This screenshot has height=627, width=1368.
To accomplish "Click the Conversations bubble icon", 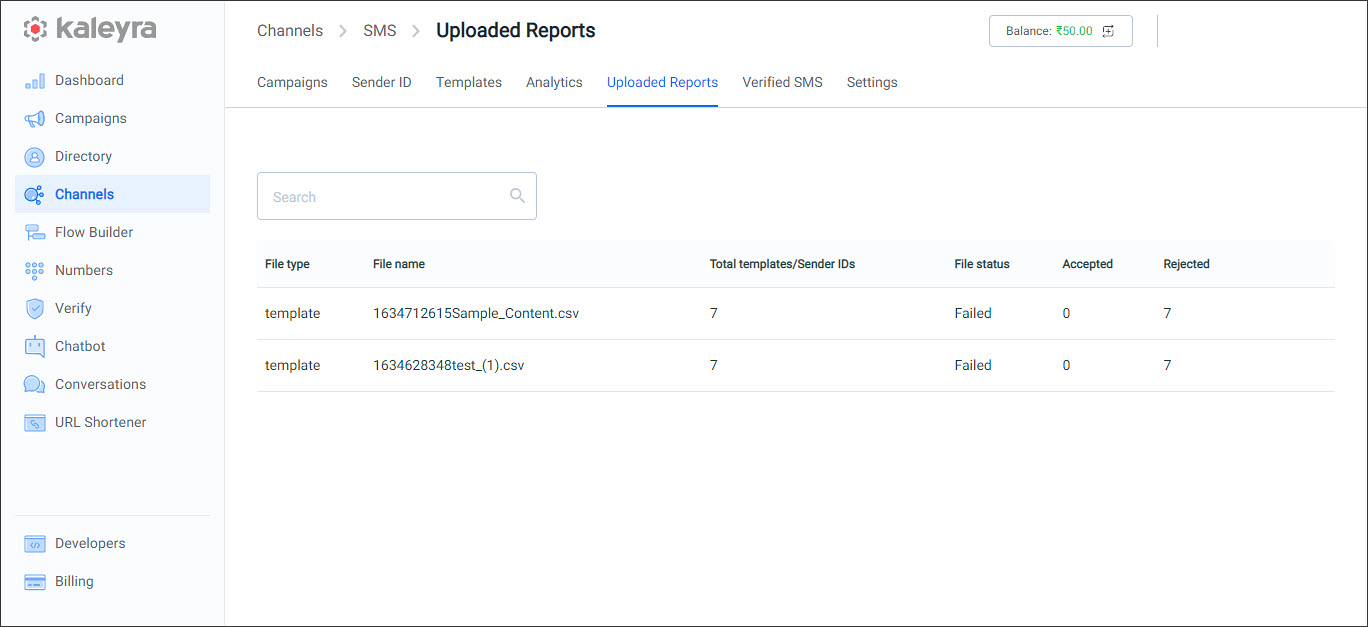I will coord(35,385).
